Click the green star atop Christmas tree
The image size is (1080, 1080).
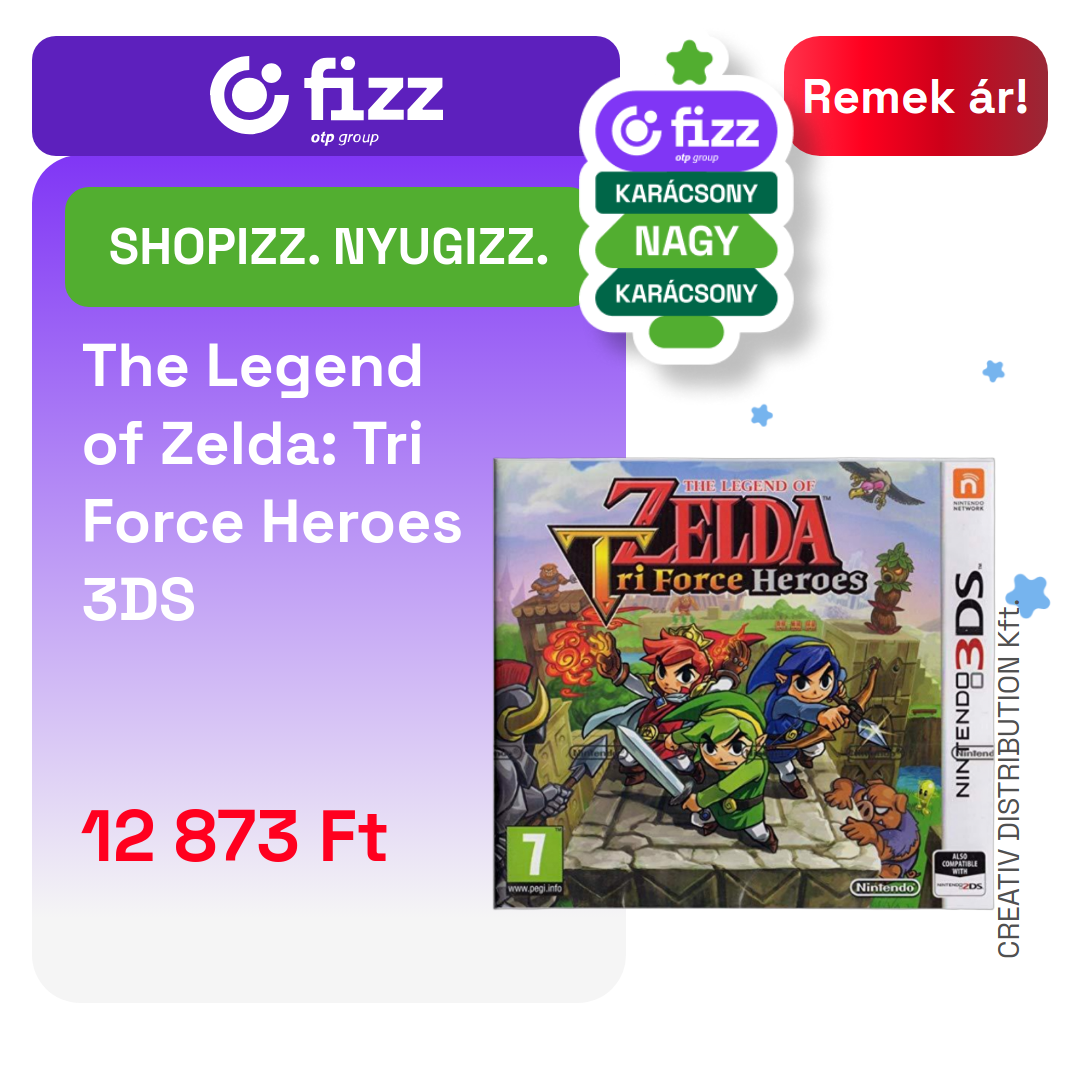point(689,63)
